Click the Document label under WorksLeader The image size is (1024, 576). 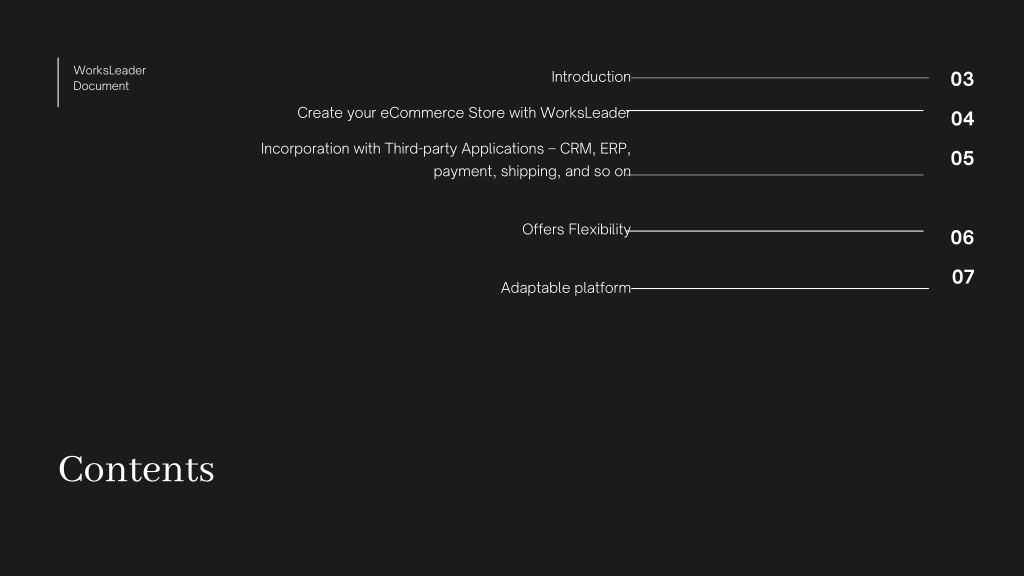[x=101, y=86]
